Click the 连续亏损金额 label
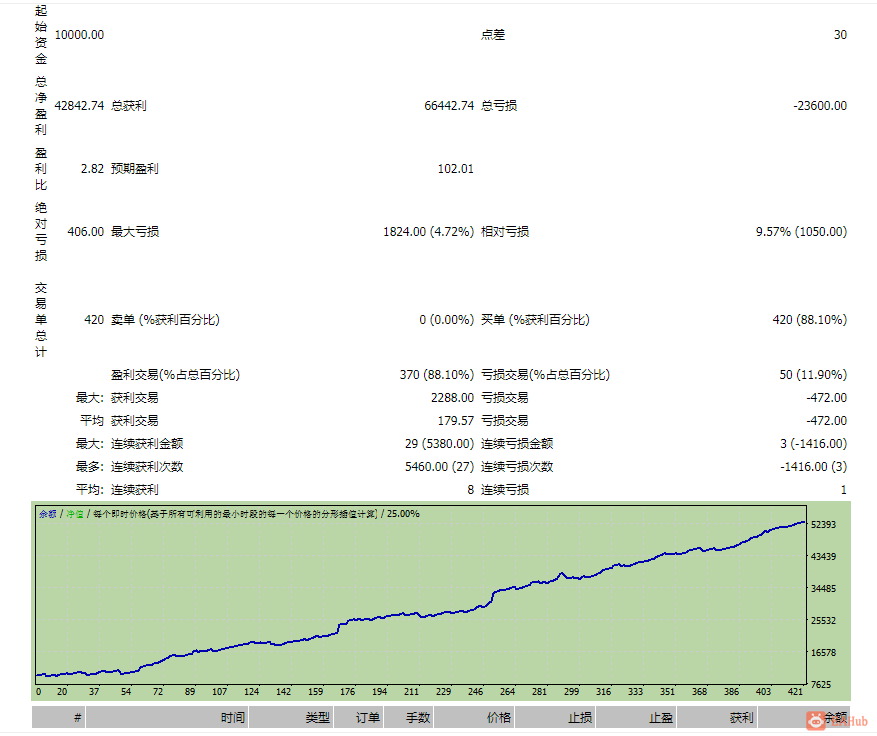 [517, 444]
